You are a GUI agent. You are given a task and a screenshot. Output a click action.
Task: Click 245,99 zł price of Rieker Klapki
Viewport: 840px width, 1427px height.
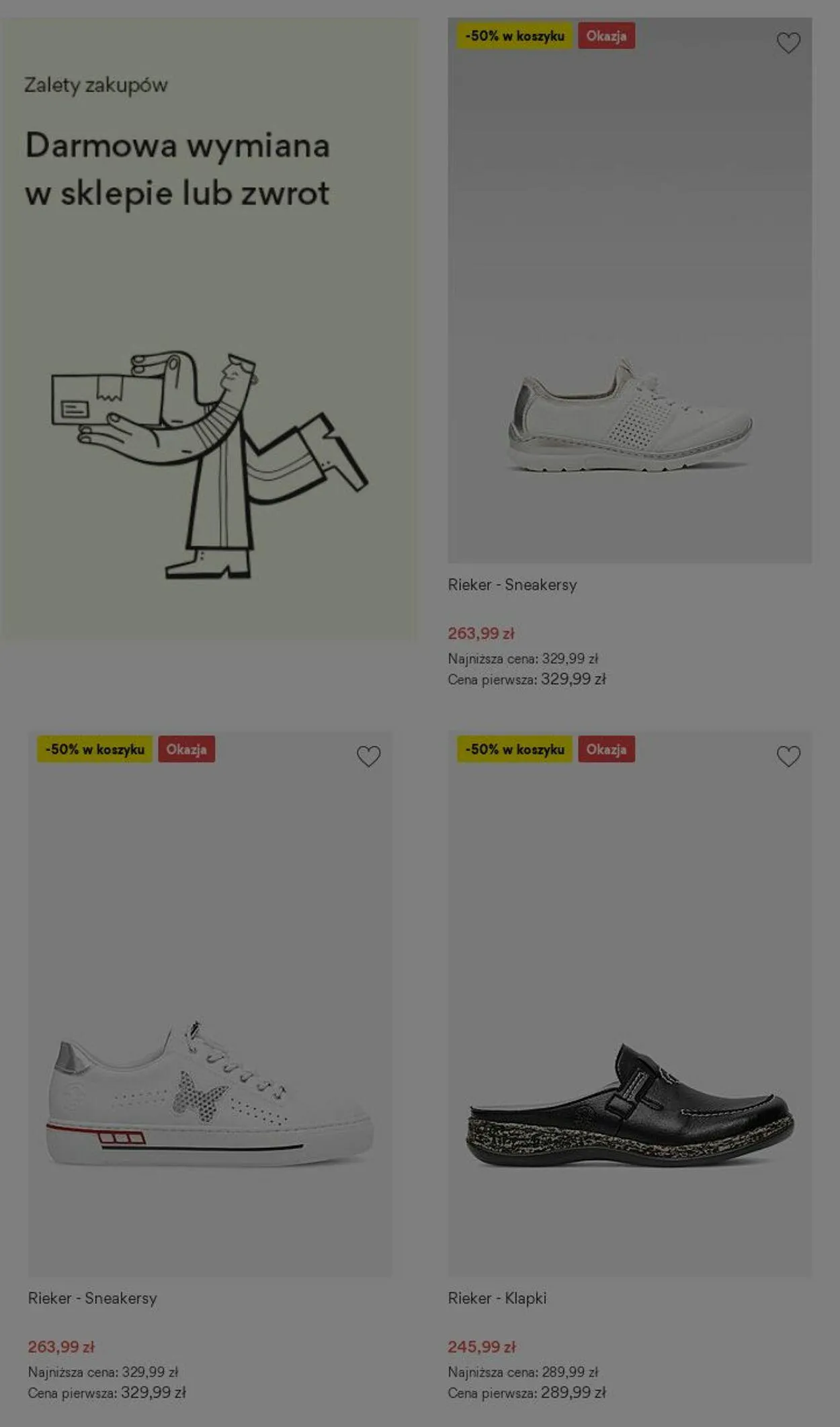coord(482,1347)
